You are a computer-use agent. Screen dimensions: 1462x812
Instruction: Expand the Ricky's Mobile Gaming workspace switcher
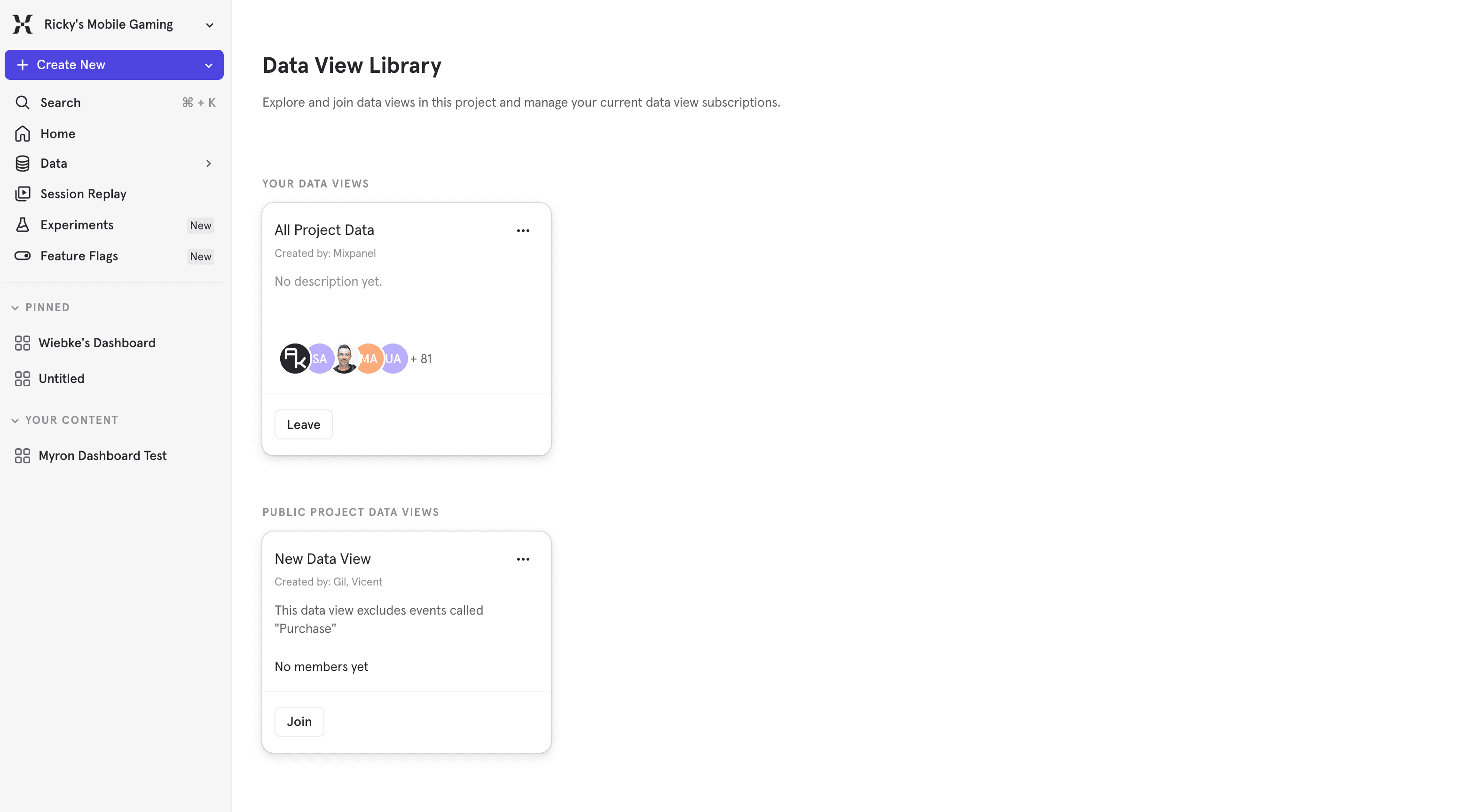pyautogui.click(x=209, y=24)
